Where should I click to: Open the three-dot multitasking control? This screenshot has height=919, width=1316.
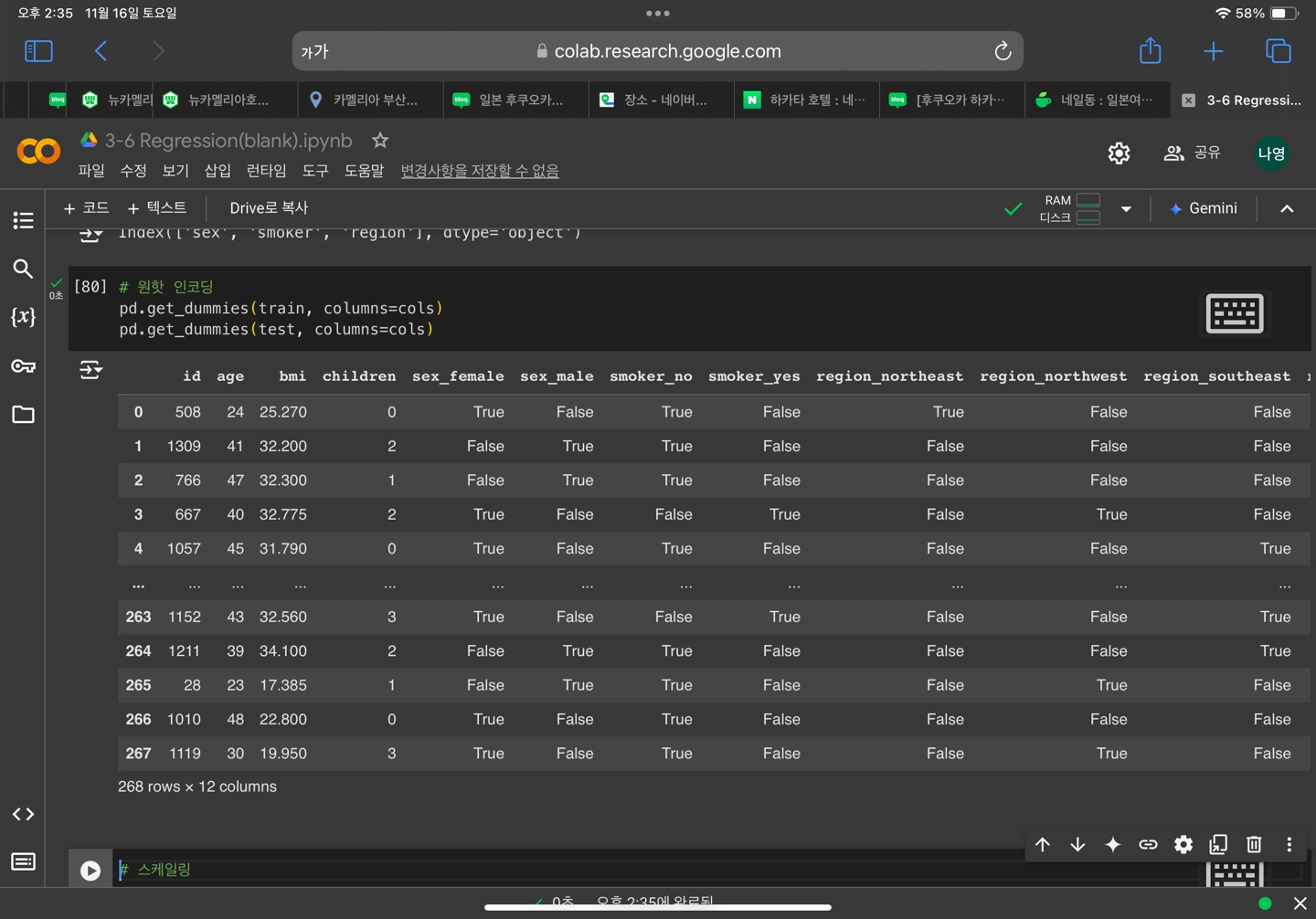[x=658, y=14]
